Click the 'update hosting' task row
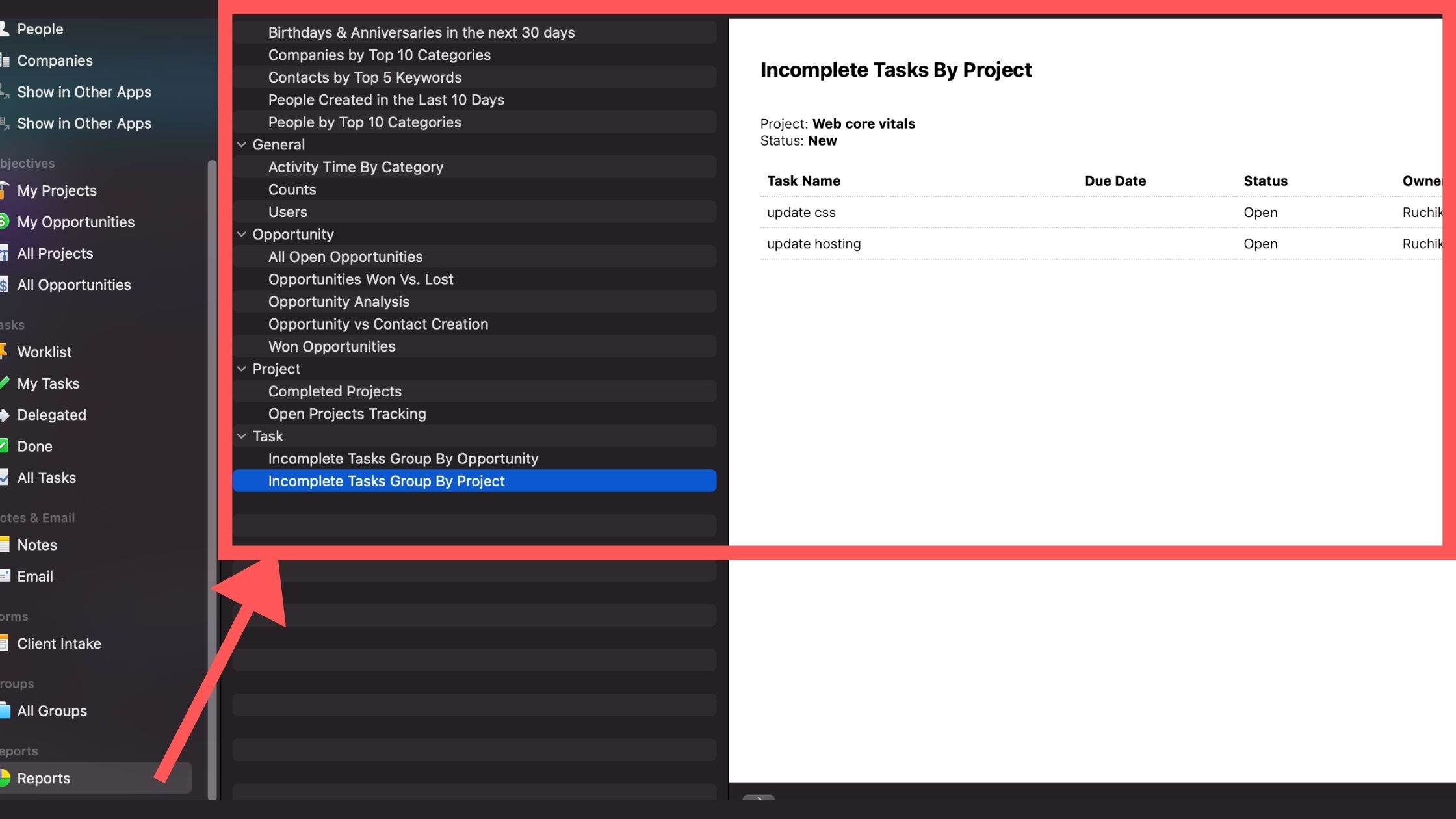 (x=1101, y=244)
